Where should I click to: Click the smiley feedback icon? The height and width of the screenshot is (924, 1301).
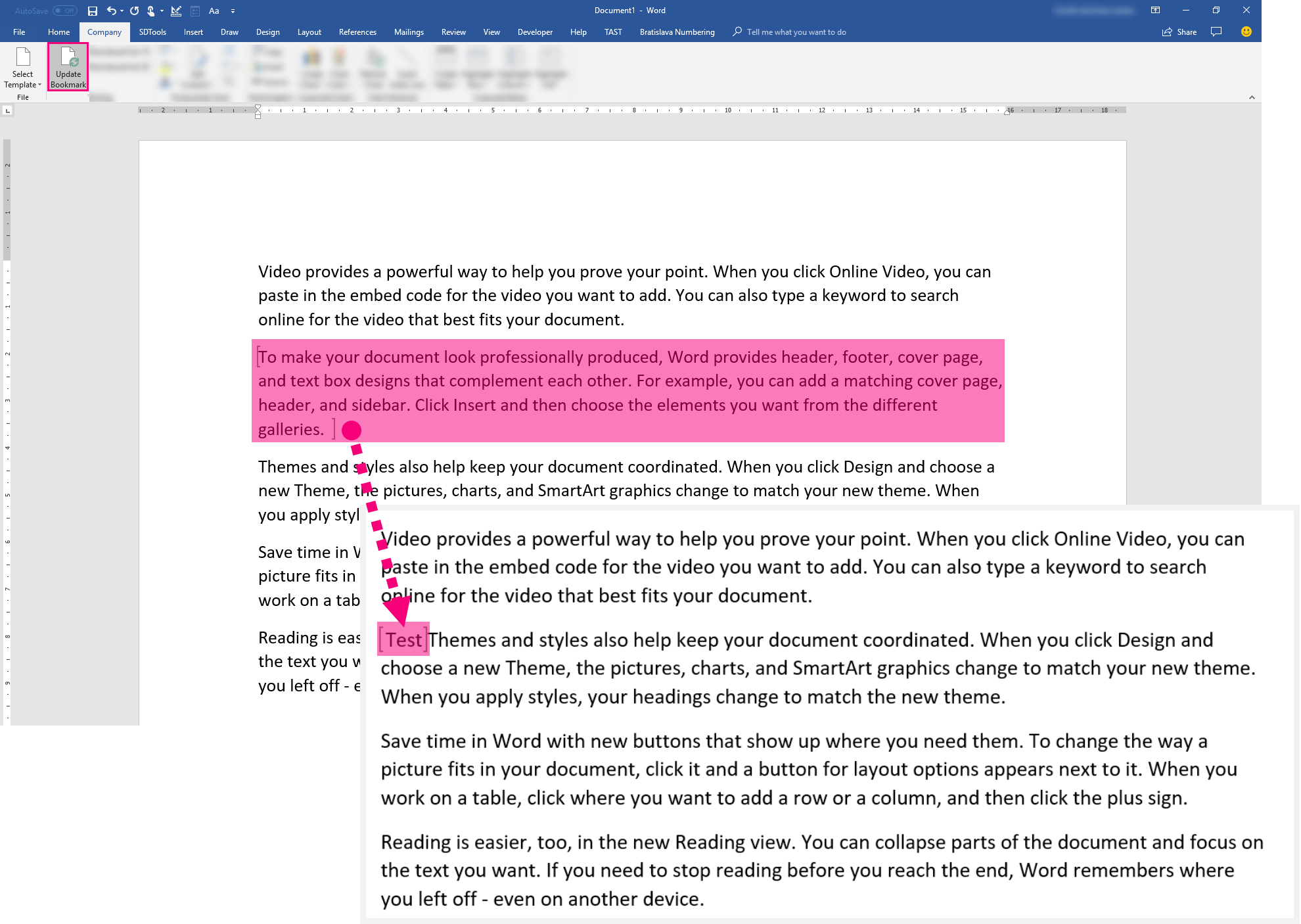[1246, 32]
